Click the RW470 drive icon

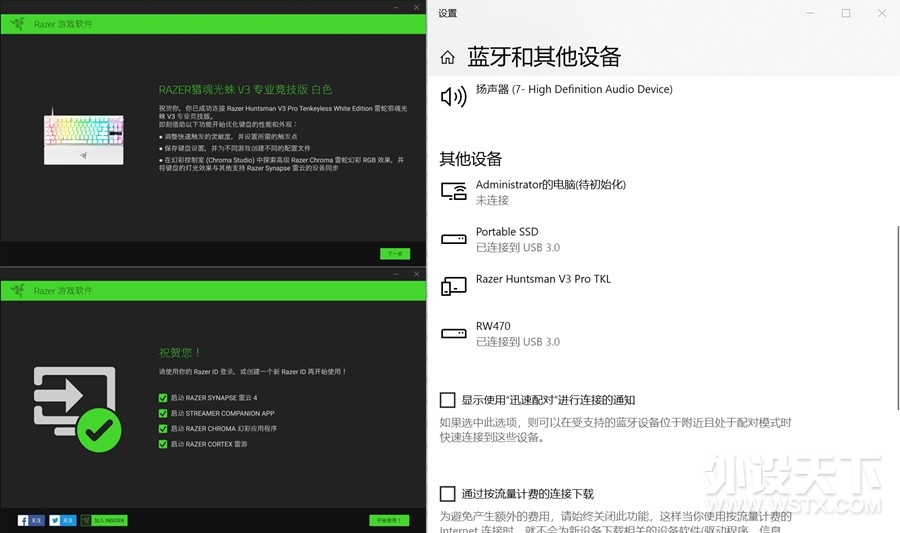coord(453,333)
